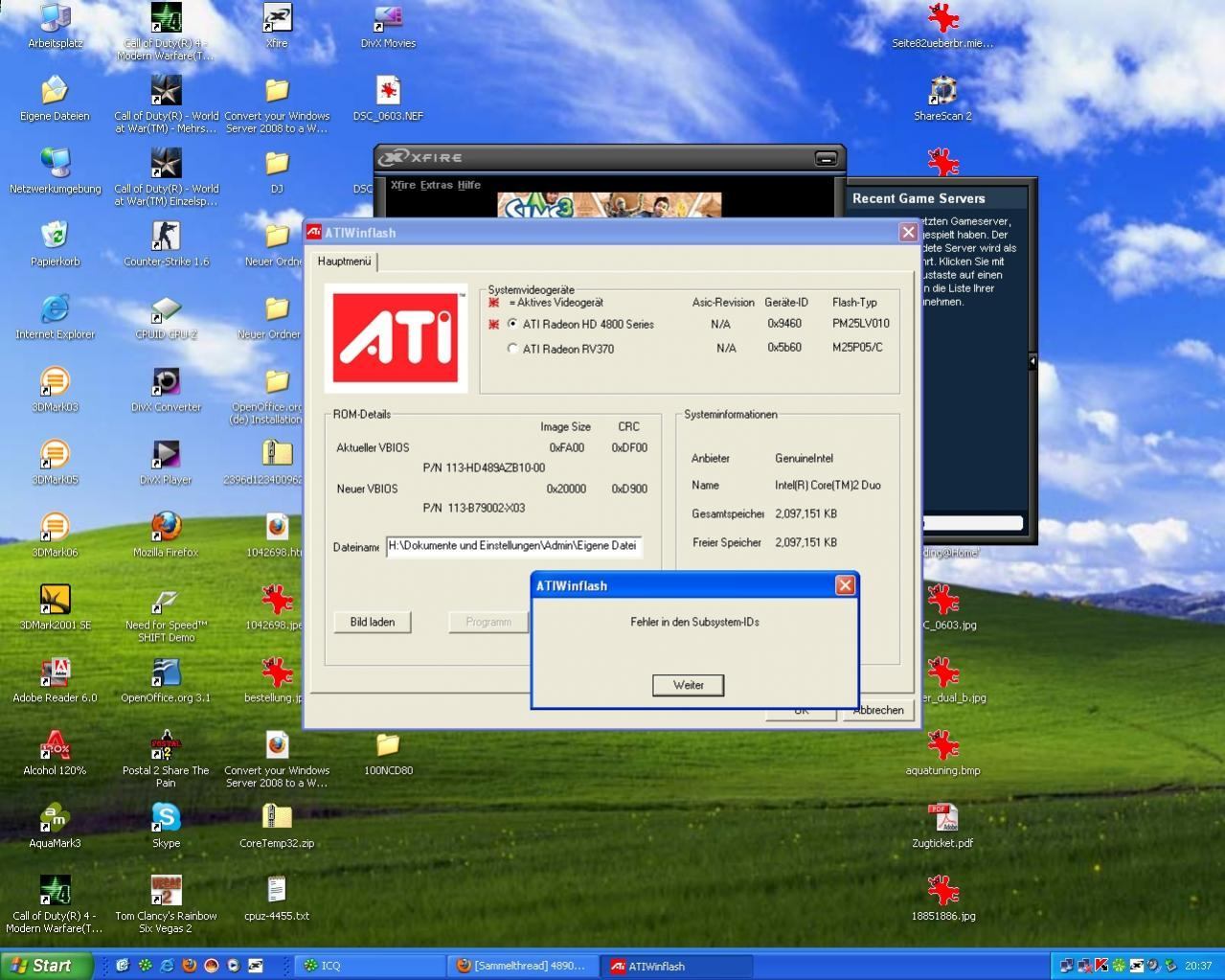Switch to ICQ taskbar button
Screen dimensions: 1225x980
[370, 966]
